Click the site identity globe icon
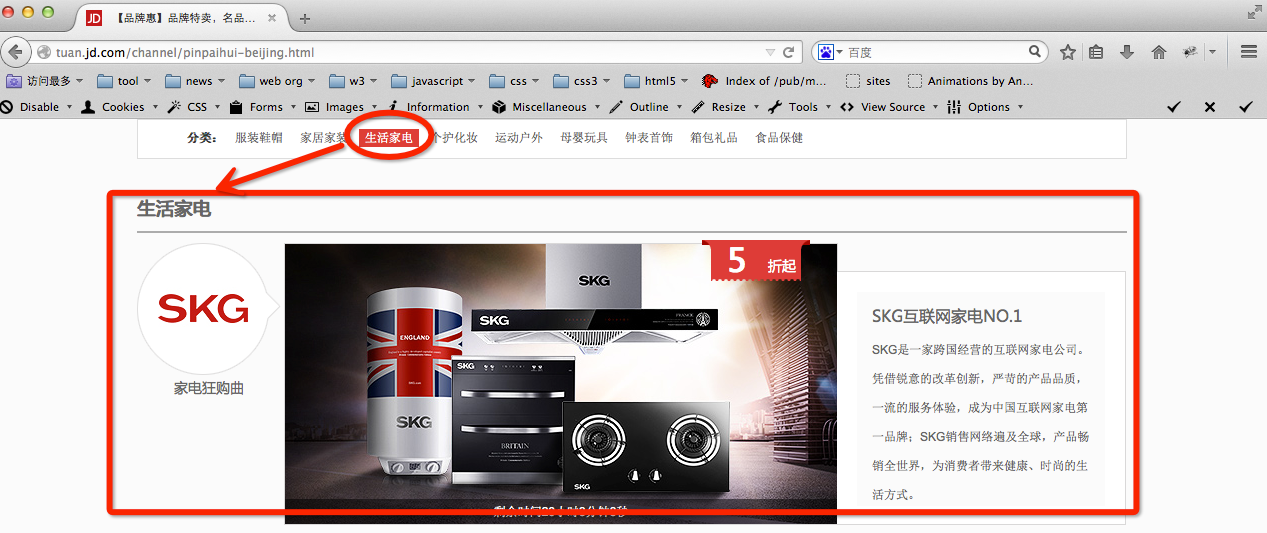This screenshot has width=1267, height=533. tap(43, 52)
